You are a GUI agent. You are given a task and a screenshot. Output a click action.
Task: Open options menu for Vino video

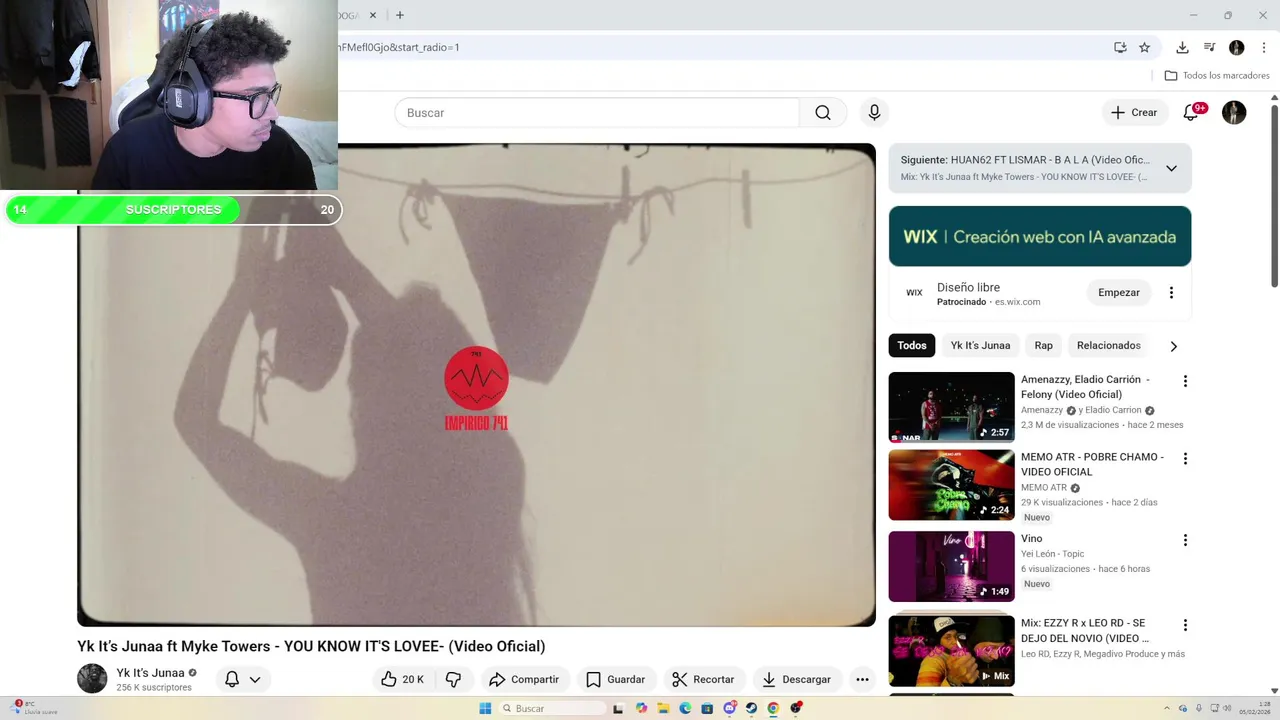(1185, 540)
